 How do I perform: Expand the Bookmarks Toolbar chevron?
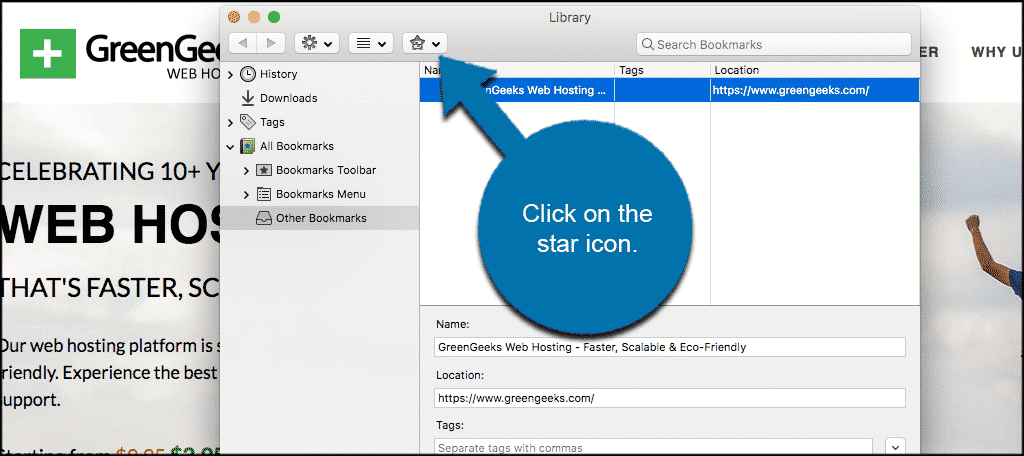[x=247, y=170]
